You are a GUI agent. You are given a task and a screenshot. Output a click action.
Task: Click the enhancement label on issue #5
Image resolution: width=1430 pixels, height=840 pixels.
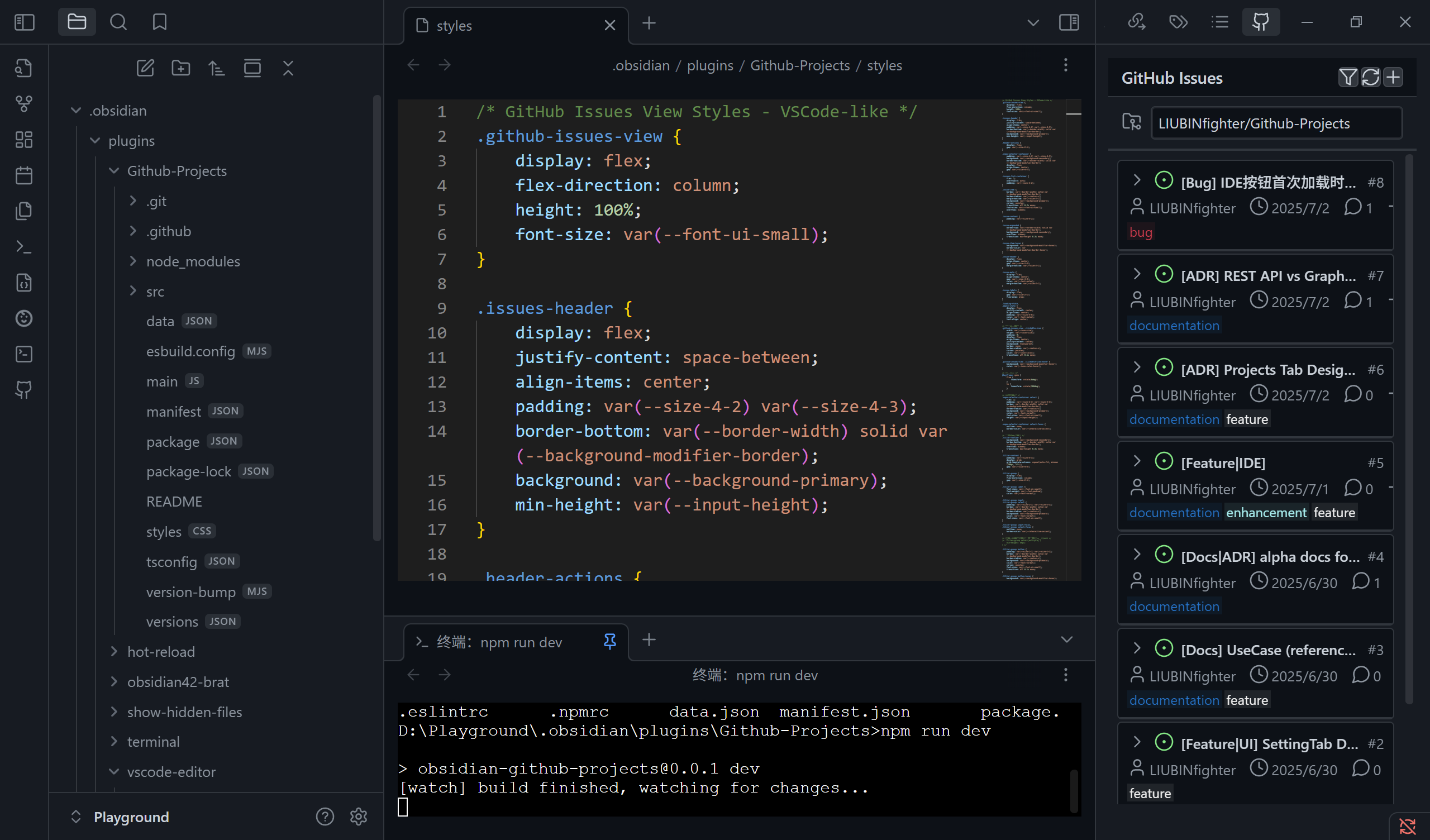[1266, 513]
